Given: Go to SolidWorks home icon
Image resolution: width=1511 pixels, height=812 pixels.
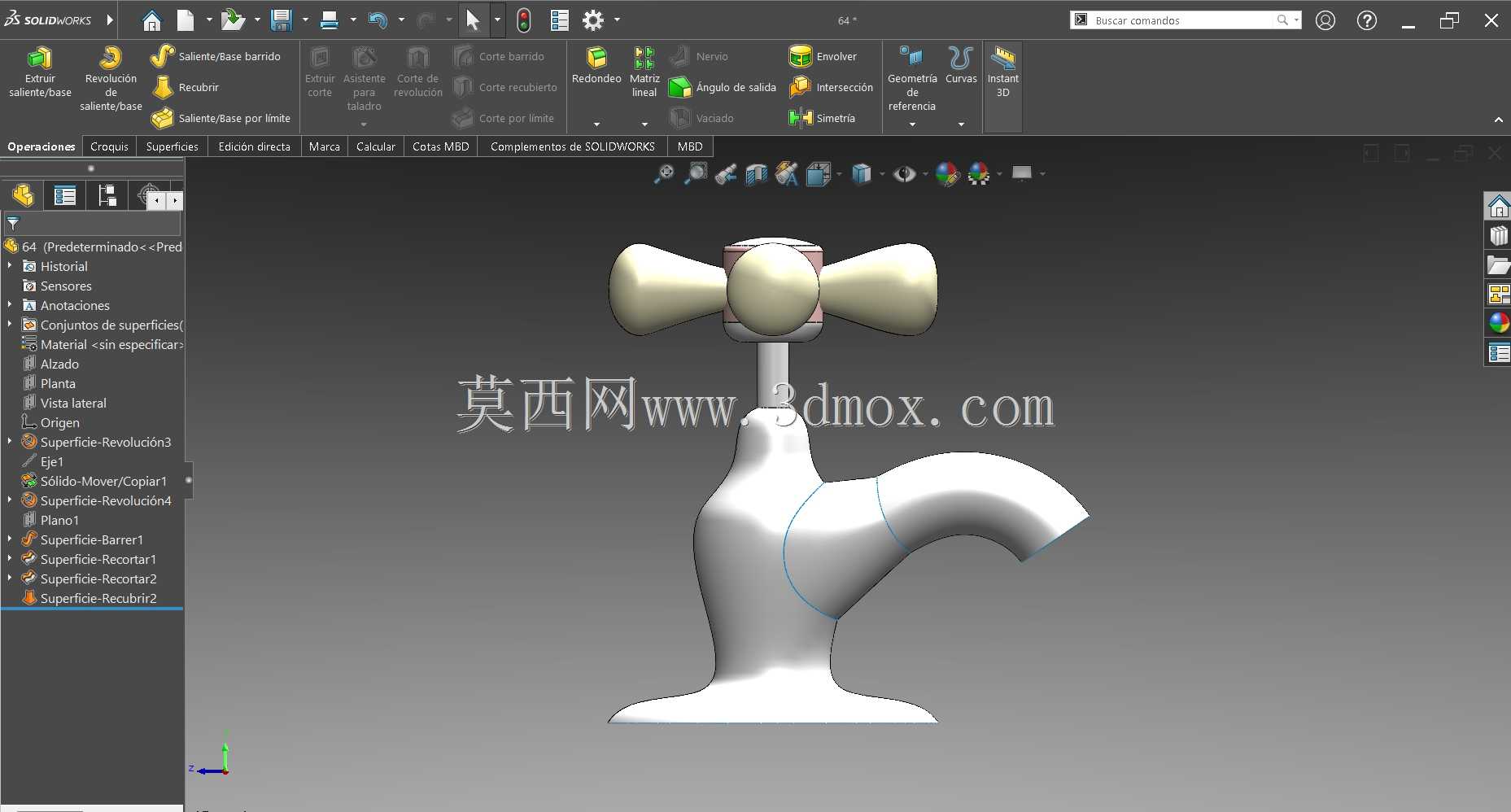Looking at the screenshot, I should tap(151, 20).
